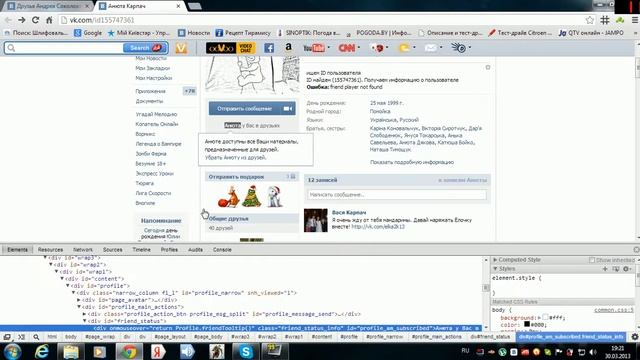Click the DevTools dock-side icon
The height and width of the screenshot is (360, 640).
coord(7,337)
